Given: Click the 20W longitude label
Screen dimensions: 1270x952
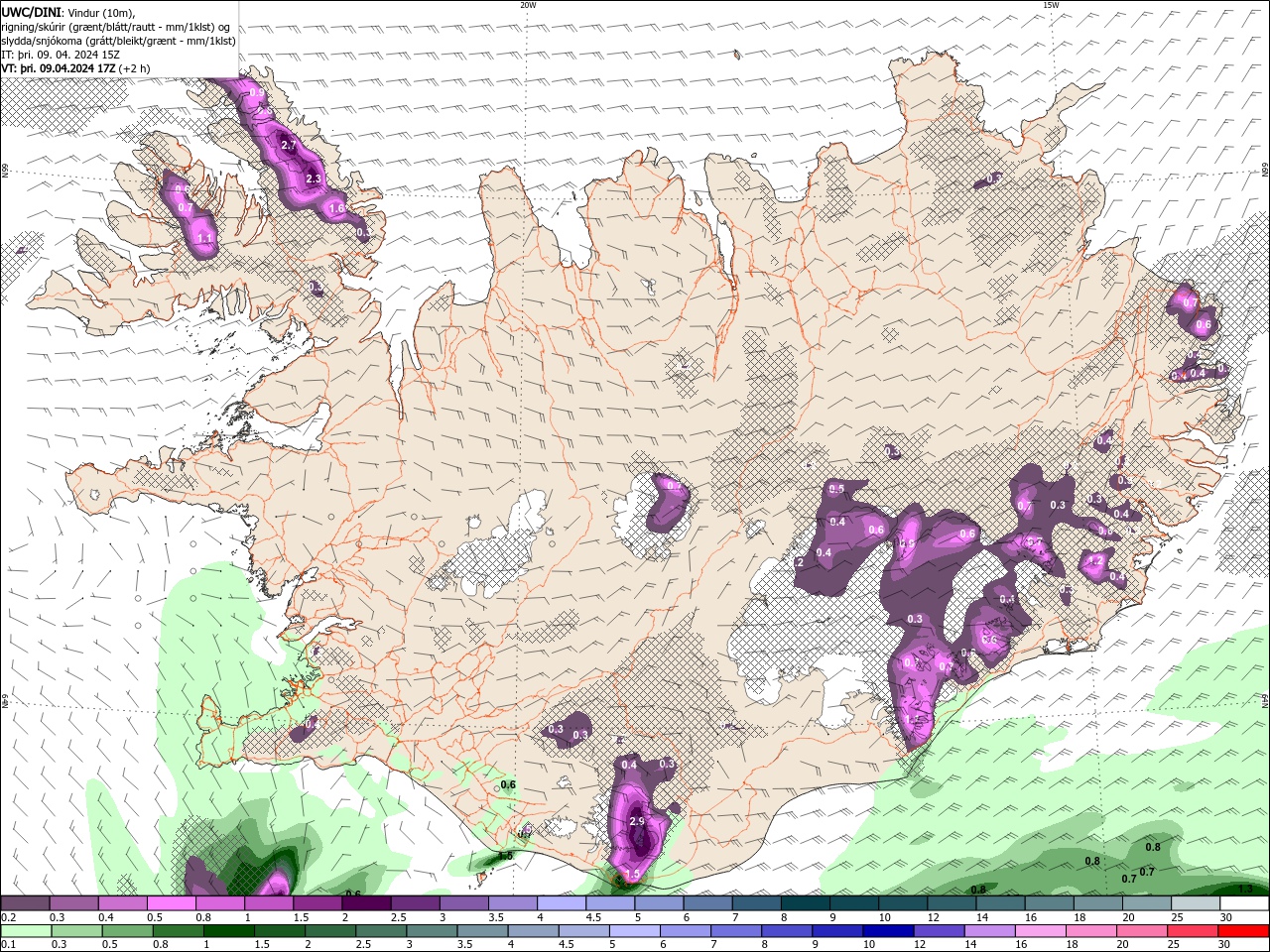Looking at the screenshot, I should point(528,5).
